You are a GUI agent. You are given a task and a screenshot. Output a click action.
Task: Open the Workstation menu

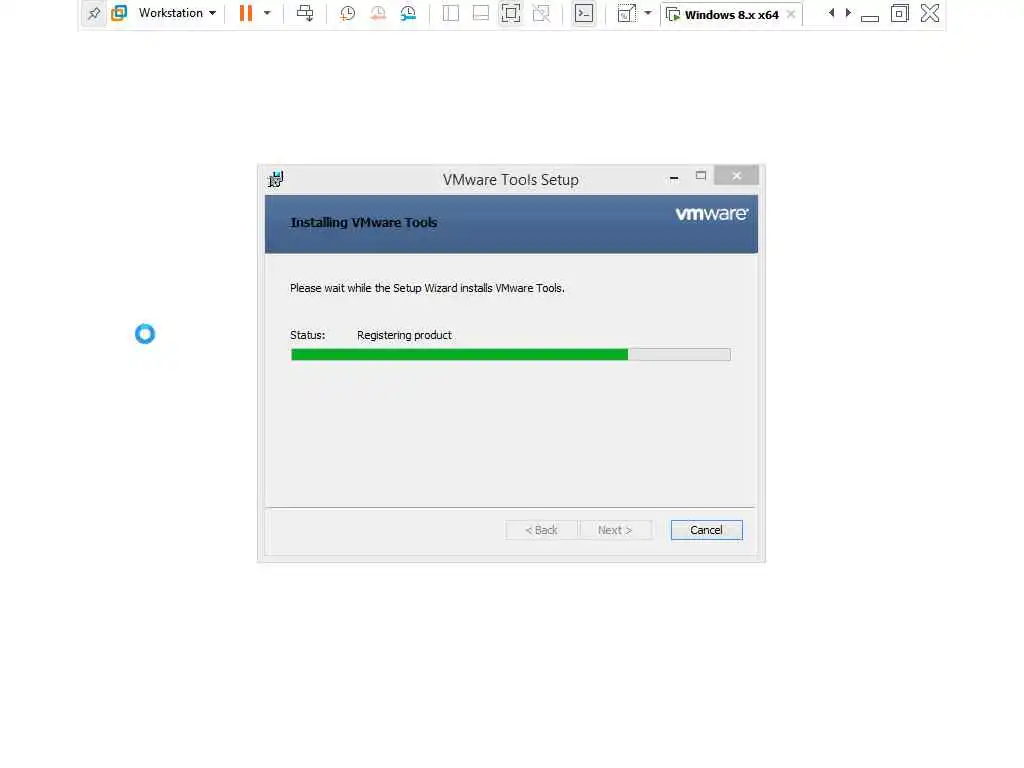point(177,13)
